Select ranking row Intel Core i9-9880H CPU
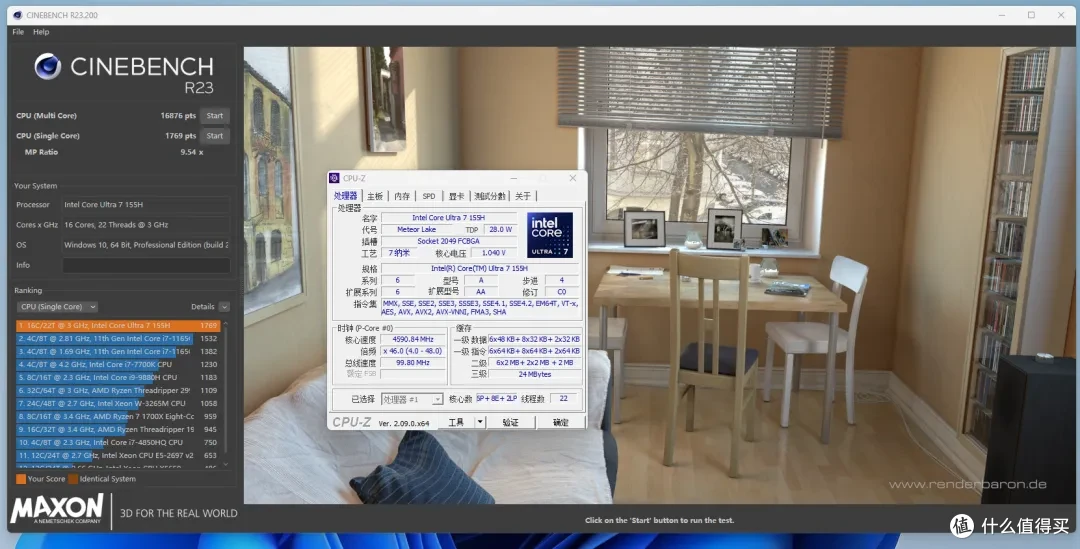The image size is (1080, 549). coord(118,377)
